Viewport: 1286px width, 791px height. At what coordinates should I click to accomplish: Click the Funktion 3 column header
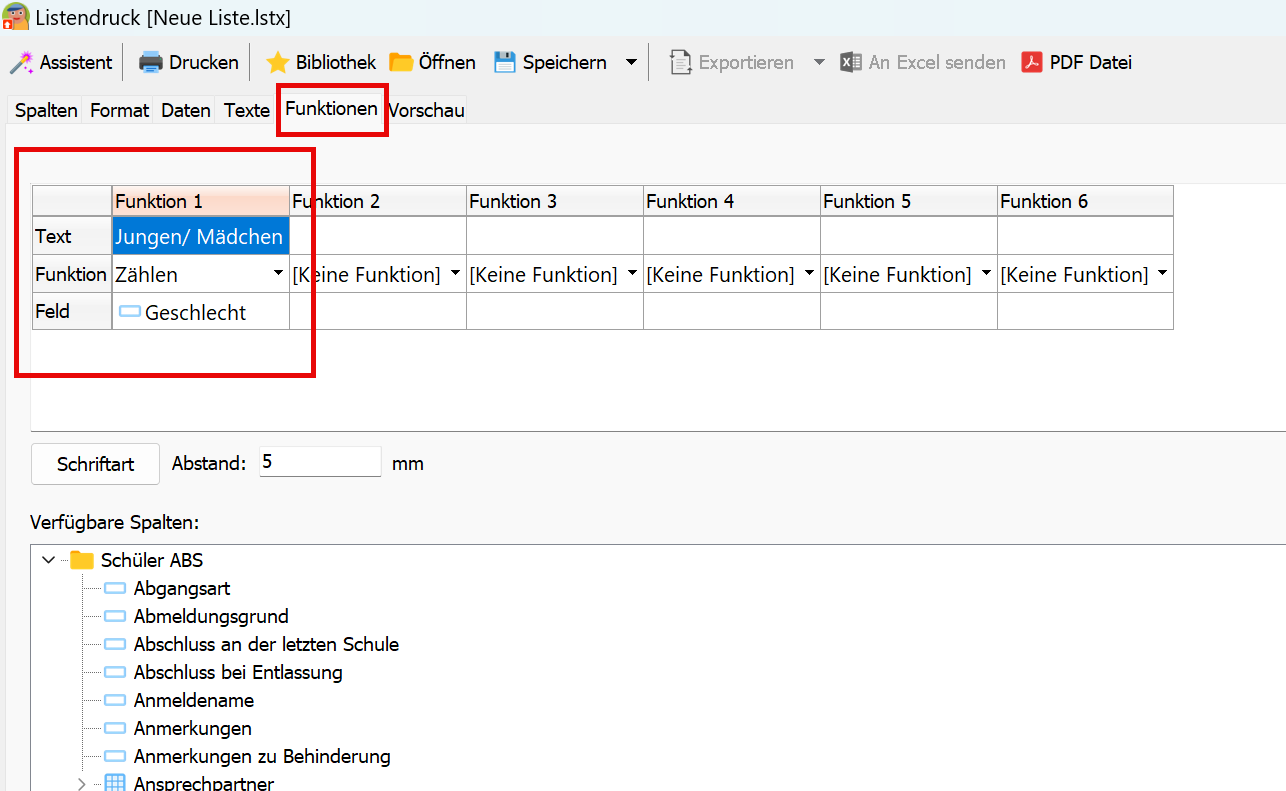click(x=555, y=201)
